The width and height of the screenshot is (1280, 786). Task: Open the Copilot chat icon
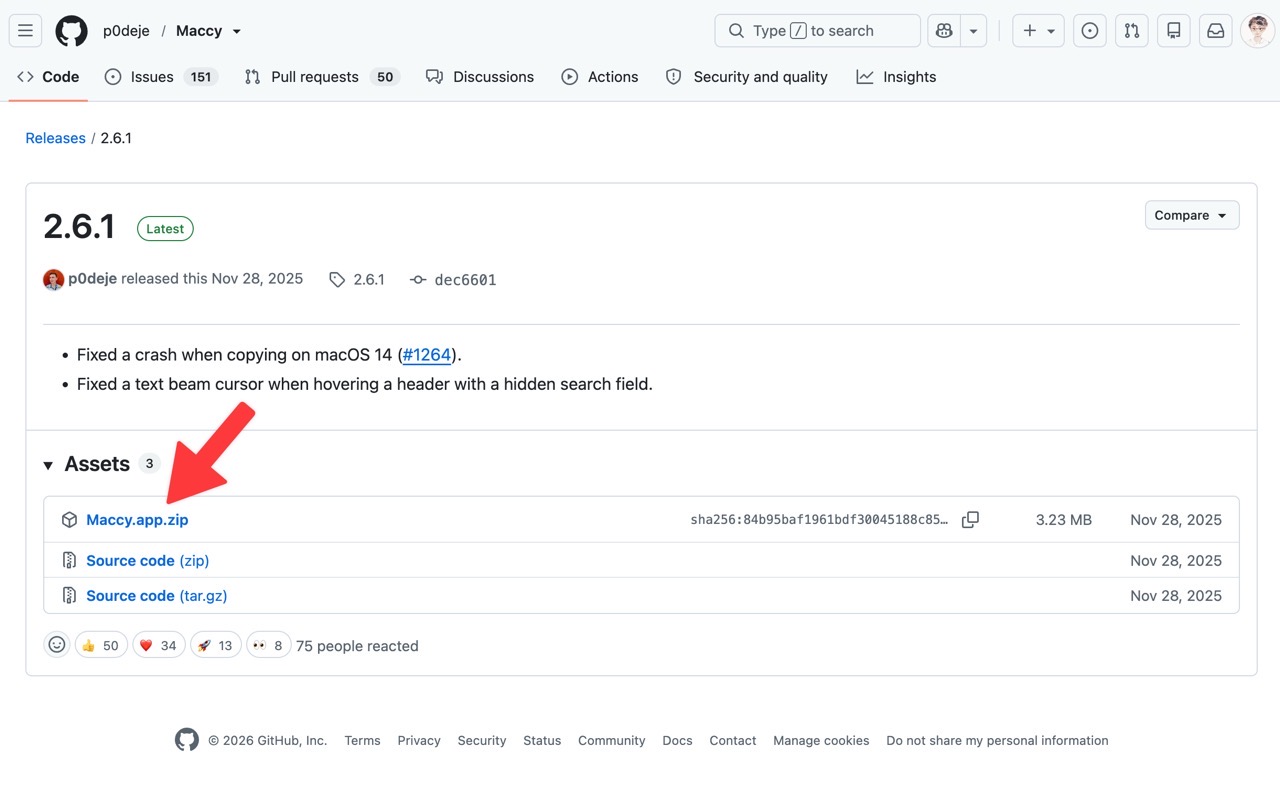(943, 31)
